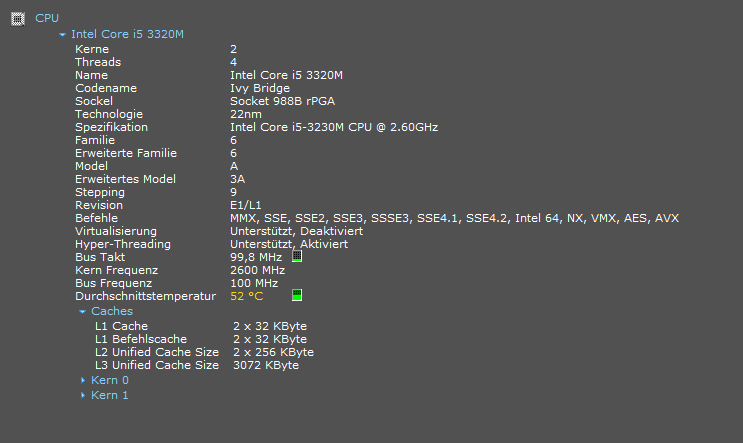Click the L3 Unified Cache Size value 3072 KByte

[x=266, y=365]
